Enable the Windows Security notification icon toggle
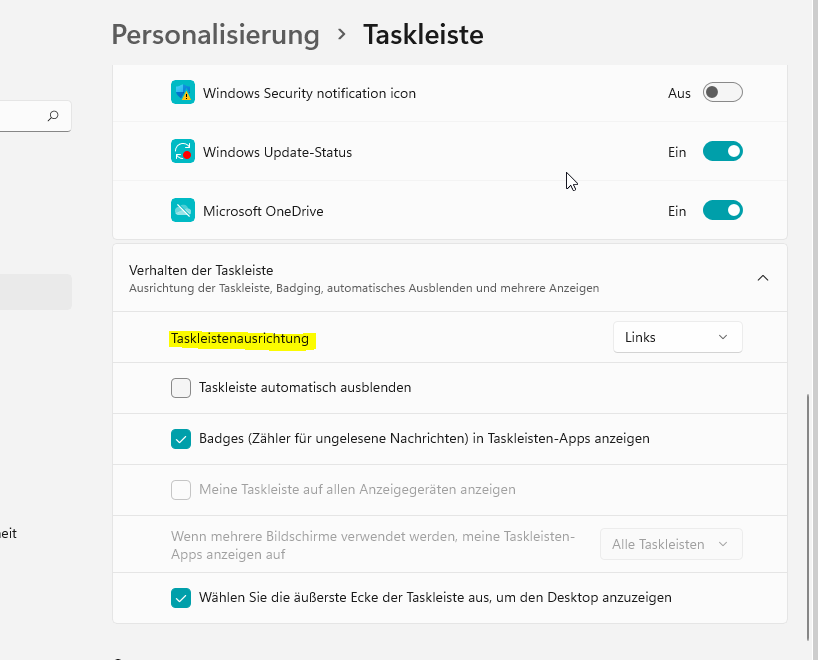The image size is (818, 660). click(722, 92)
